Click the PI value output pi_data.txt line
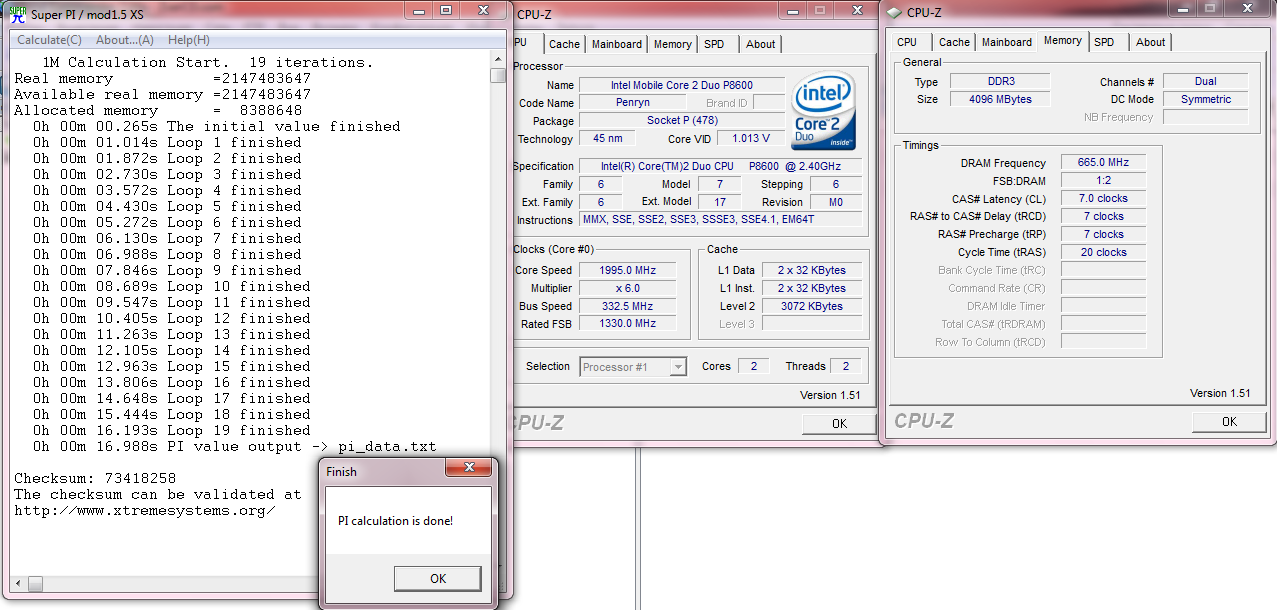Image resolution: width=1277 pixels, height=610 pixels. pyautogui.click(x=235, y=446)
